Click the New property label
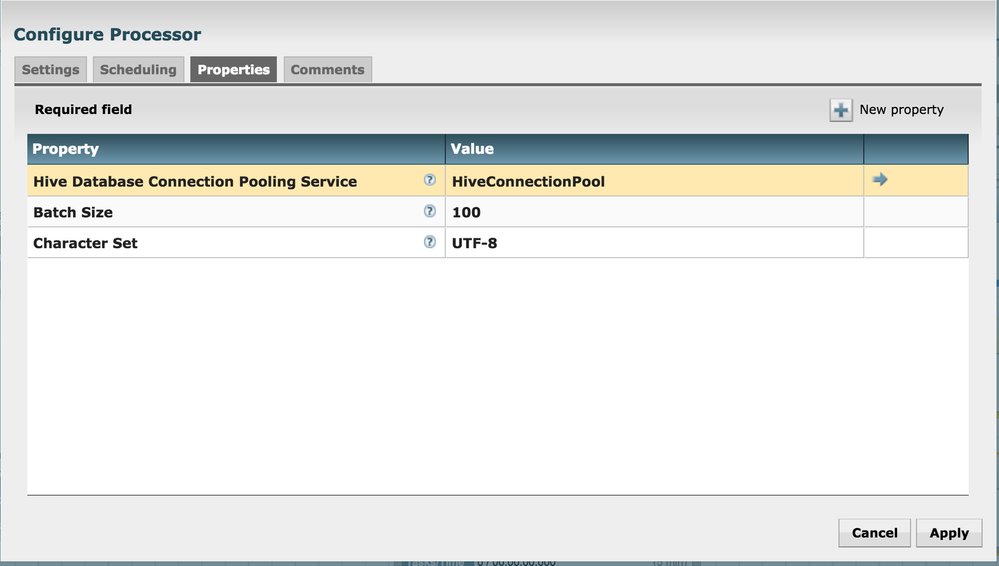Viewport: 999px width, 566px height. coord(901,110)
